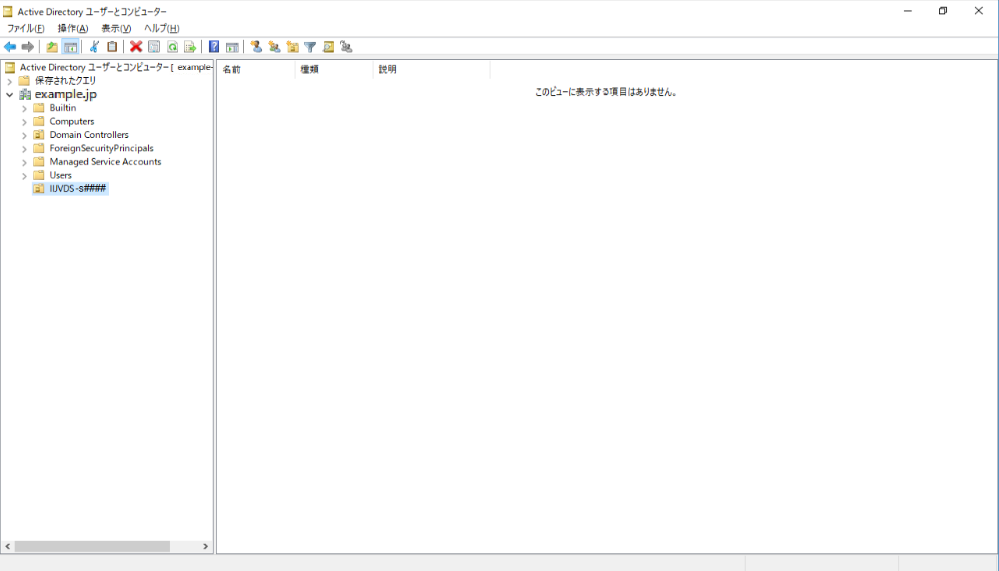The width and height of the screenshot is (999, 571).
Task: Click the Users folder icon
Action: coord(39,175)
